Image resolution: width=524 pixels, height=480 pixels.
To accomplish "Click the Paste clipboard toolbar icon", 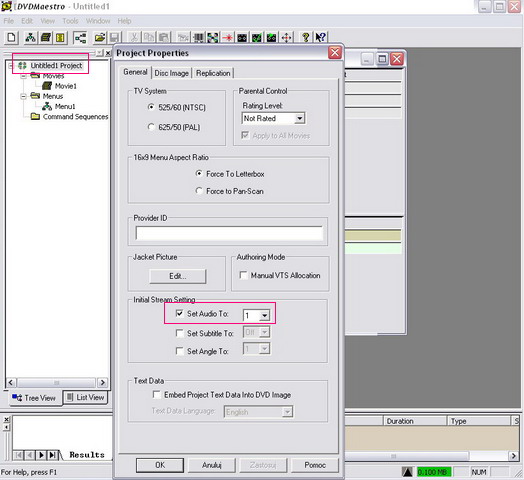I will 163,37.
